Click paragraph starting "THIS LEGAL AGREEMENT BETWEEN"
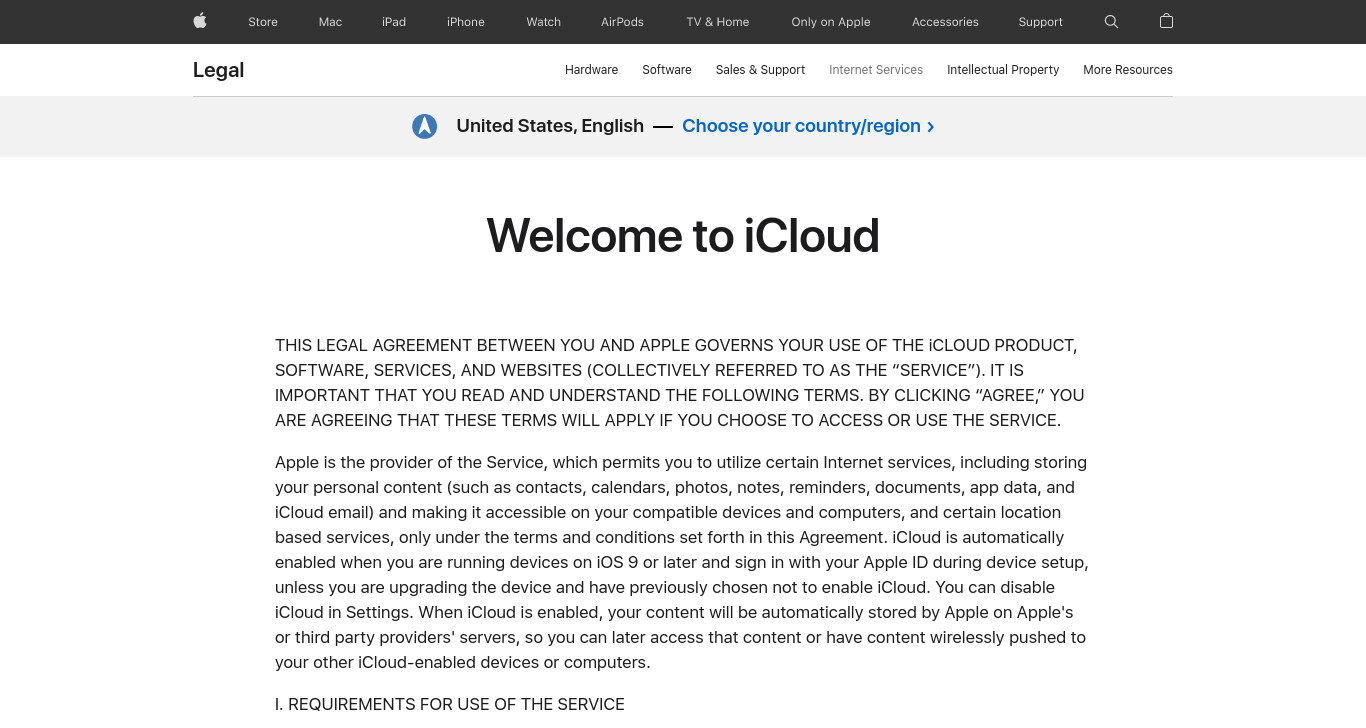Screen dimensions: 1366x728 point(682,383)
